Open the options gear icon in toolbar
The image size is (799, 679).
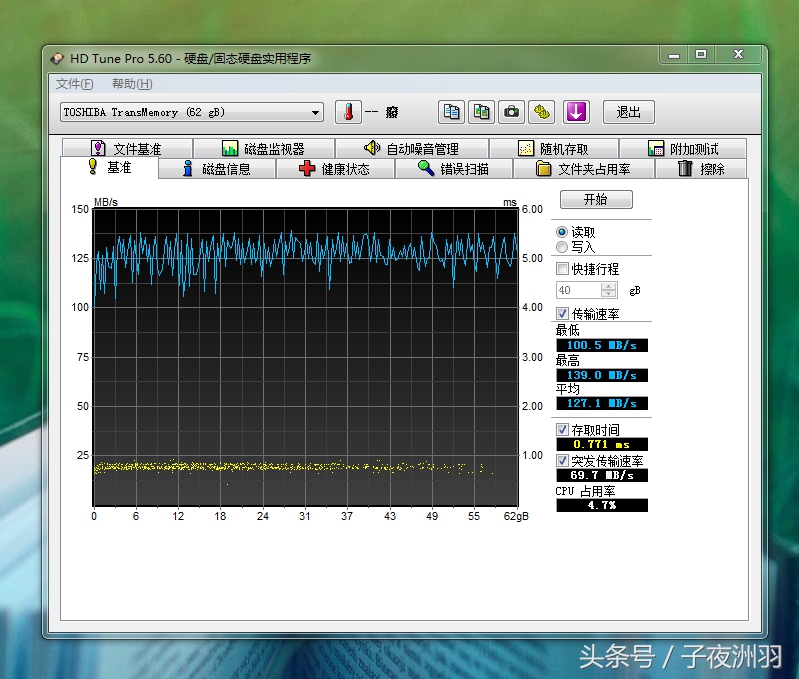[x=542, y=112]
